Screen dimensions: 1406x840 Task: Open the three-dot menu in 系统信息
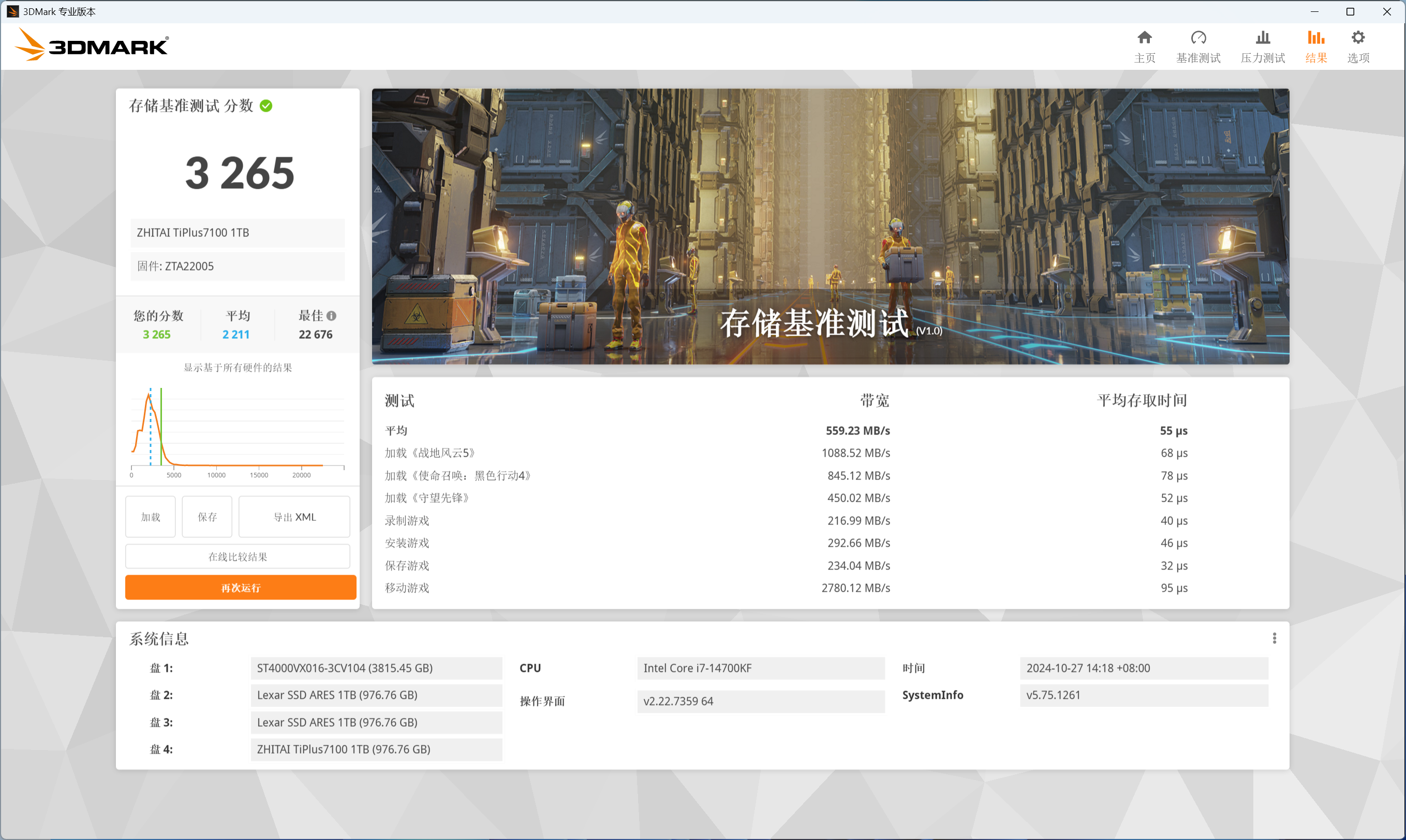click(1274, 638)
